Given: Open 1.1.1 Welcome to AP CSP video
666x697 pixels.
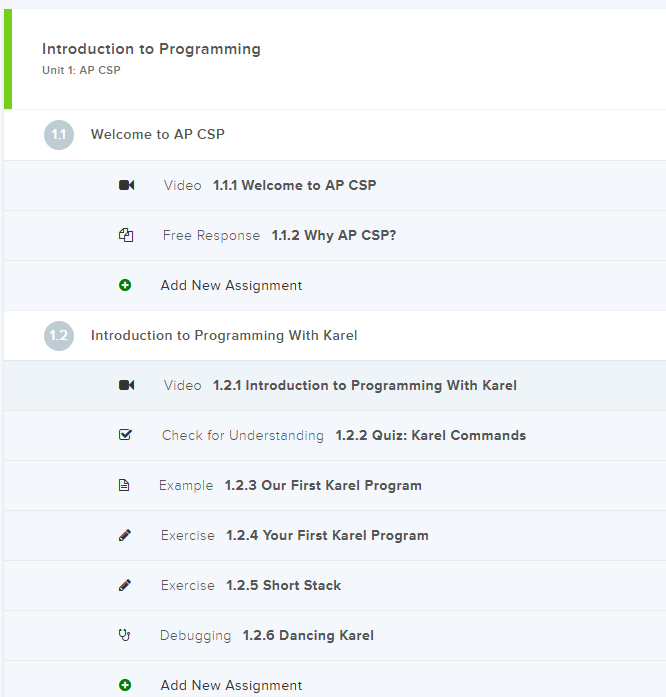Looking at the screenshot, I should pos(294,185).
